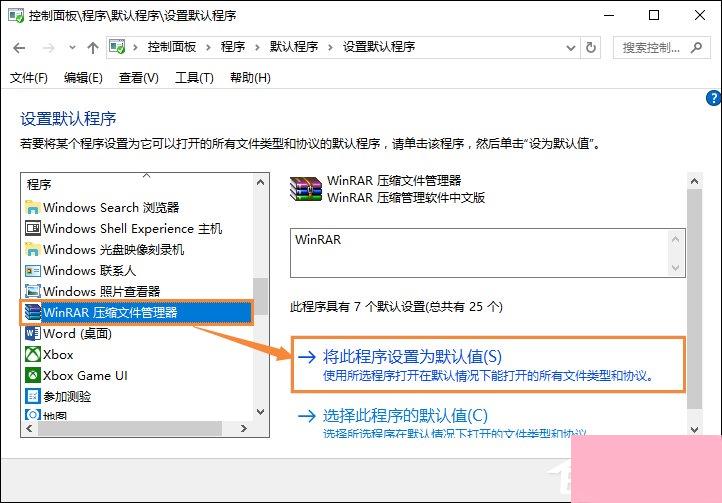Click program list scroll up arrow
This screenshot has width=722, height=503.
[260, 182]
